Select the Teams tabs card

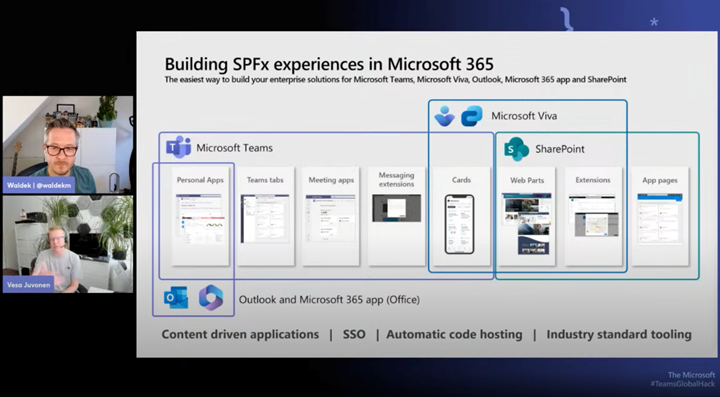coord(265,216)
